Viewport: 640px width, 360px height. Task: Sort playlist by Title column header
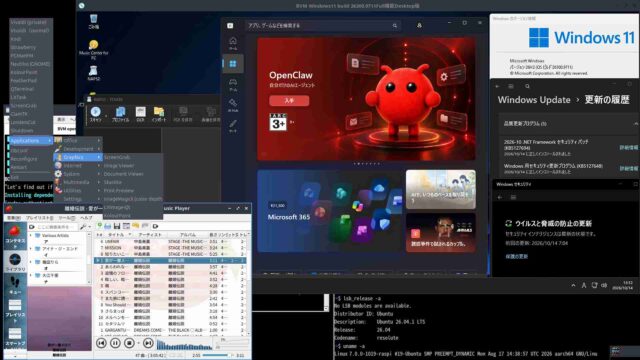click(x=116, y=235)
